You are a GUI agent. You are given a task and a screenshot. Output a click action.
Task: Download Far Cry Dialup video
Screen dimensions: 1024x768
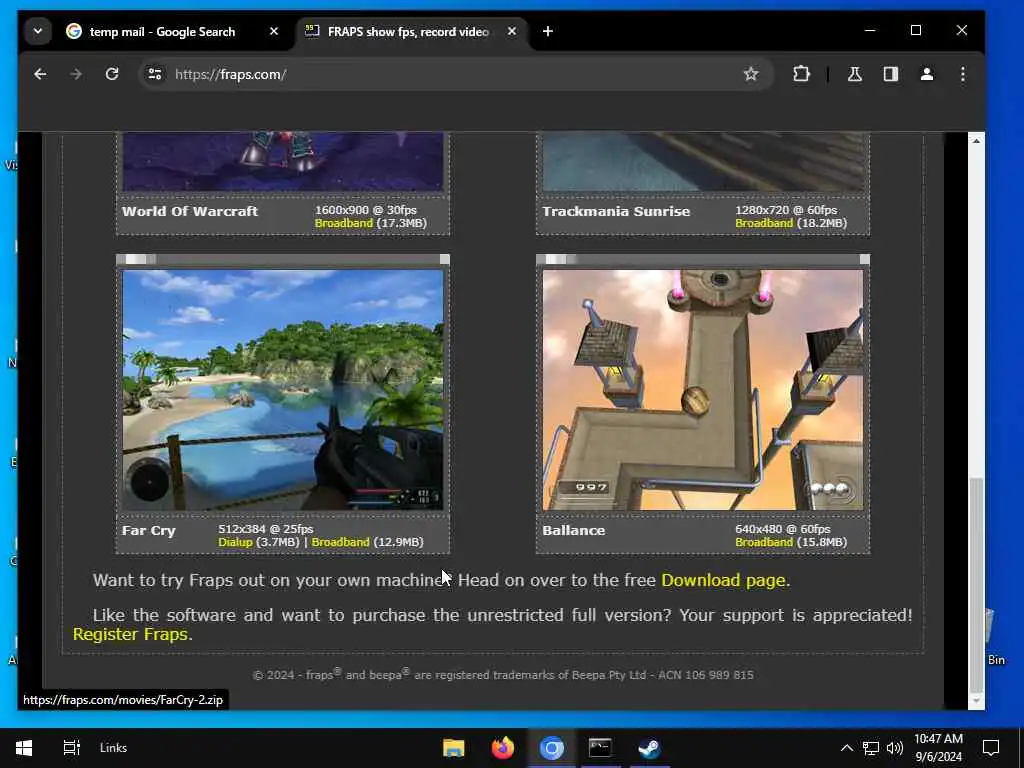(235, 542)
